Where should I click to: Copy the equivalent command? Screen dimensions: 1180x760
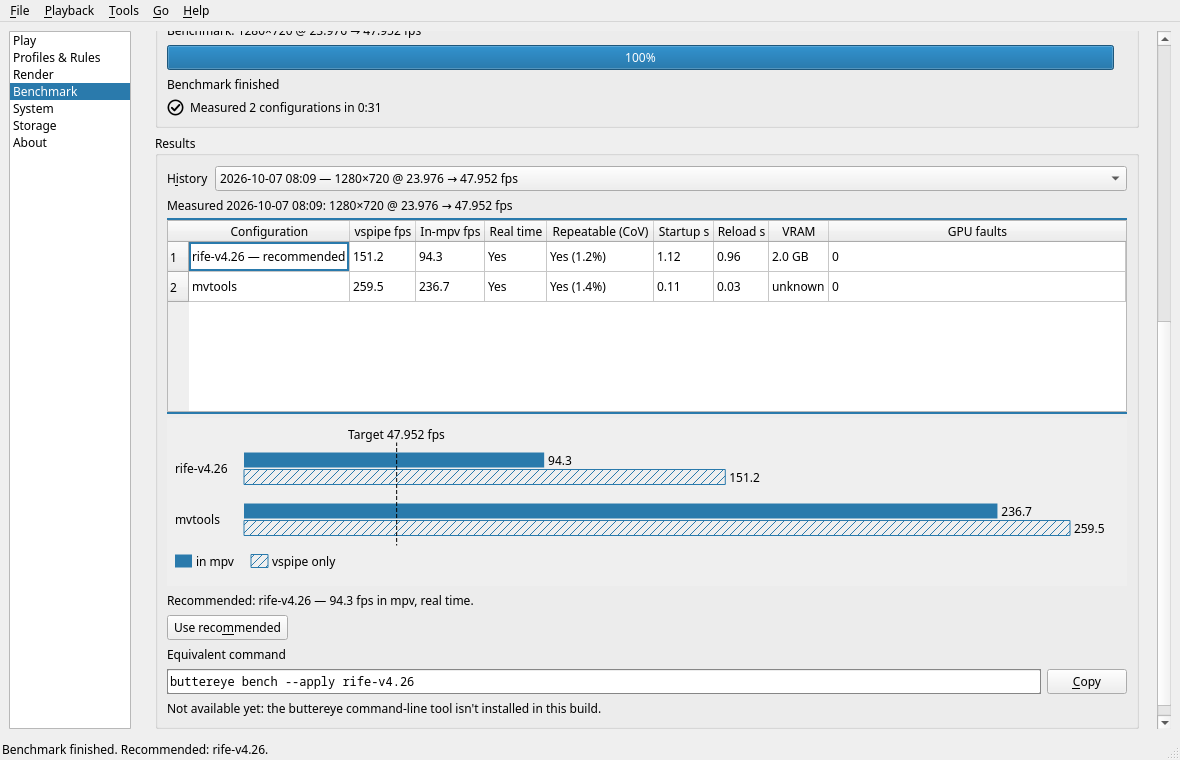(1086, 682)
